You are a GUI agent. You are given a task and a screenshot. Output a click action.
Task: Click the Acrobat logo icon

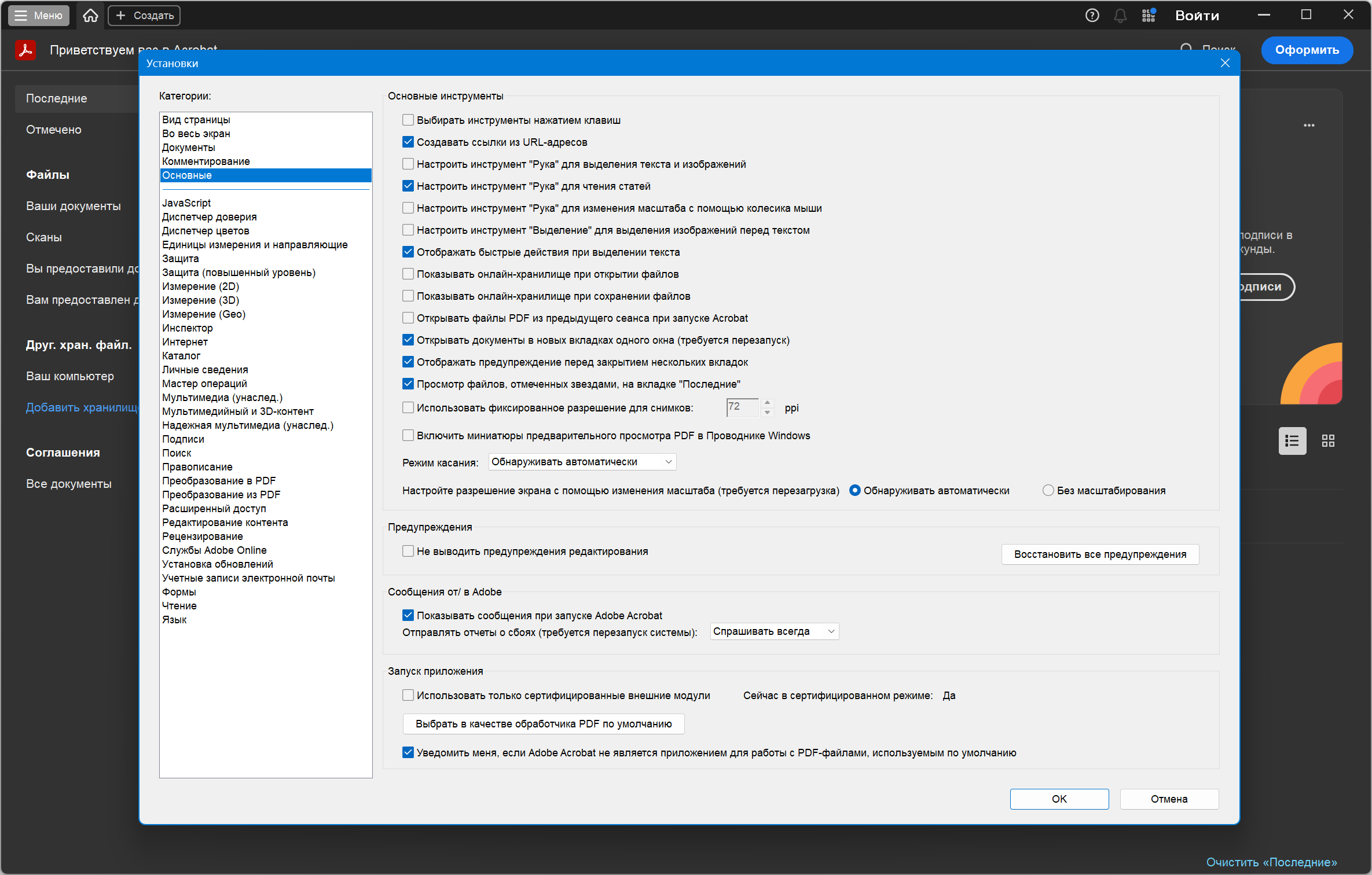tap(25, 50)
